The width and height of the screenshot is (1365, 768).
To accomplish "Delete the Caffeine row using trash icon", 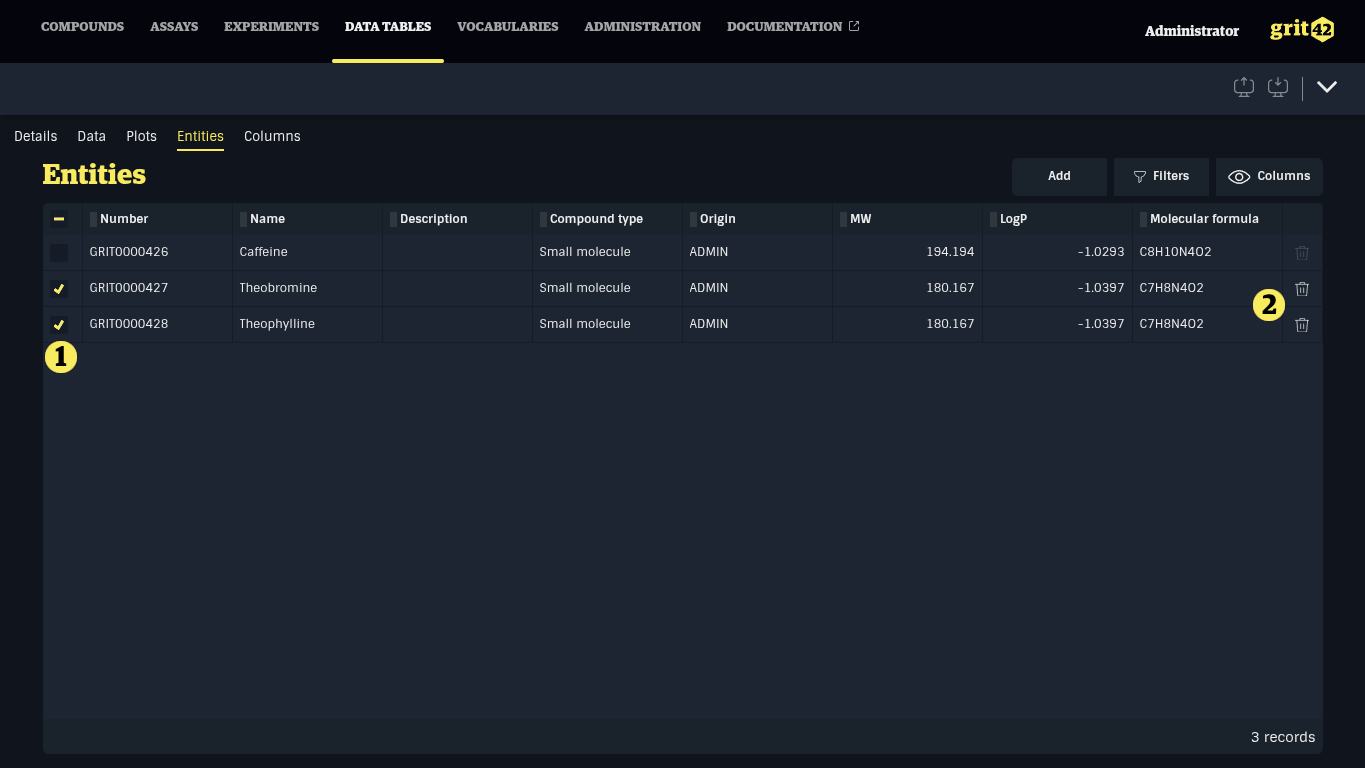I will click(1301, 253).
